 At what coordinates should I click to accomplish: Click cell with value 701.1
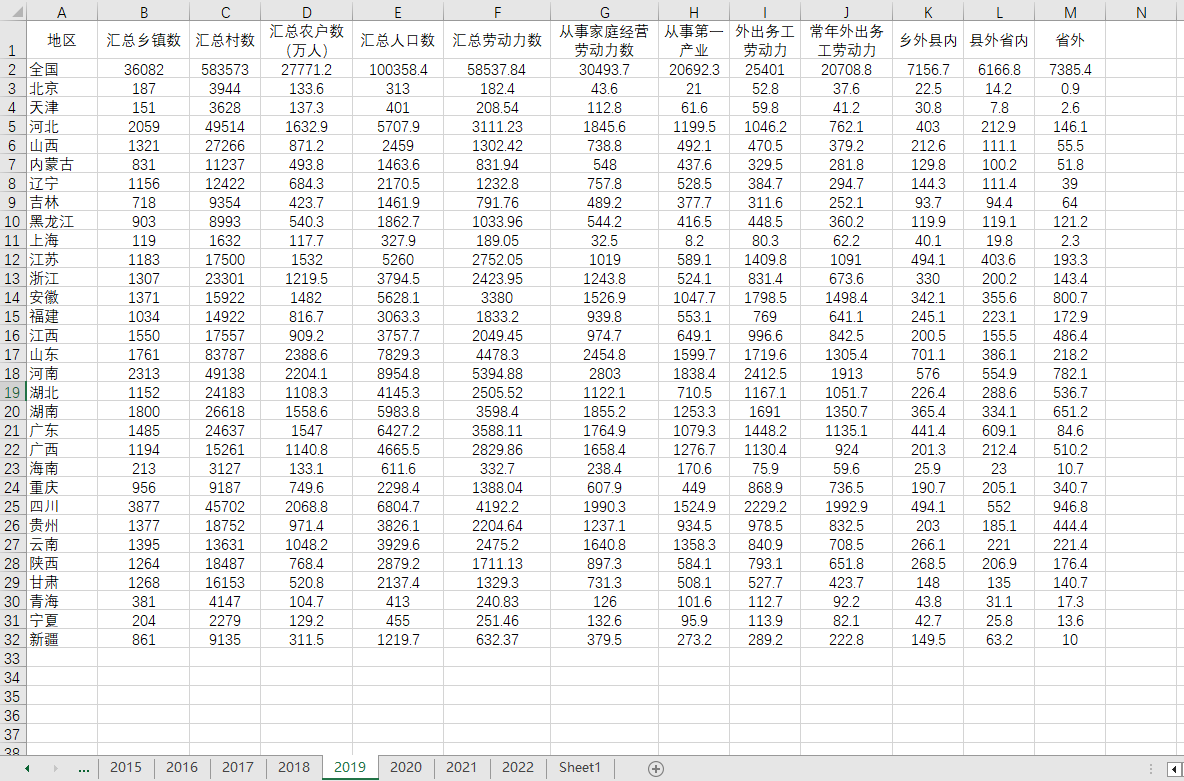pos(928,354)
